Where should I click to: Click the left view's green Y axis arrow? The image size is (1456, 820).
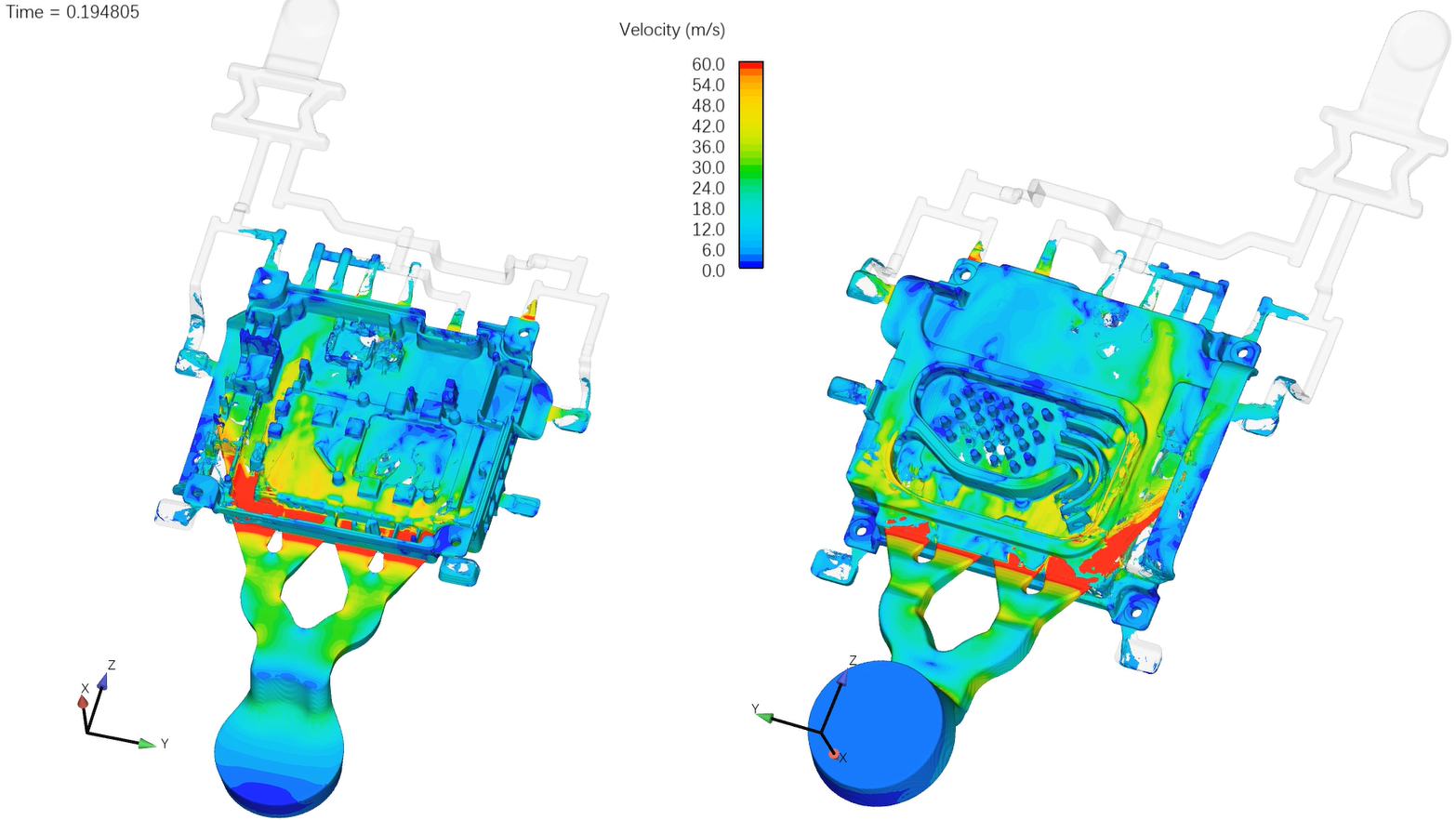click(x=146, y=743)
